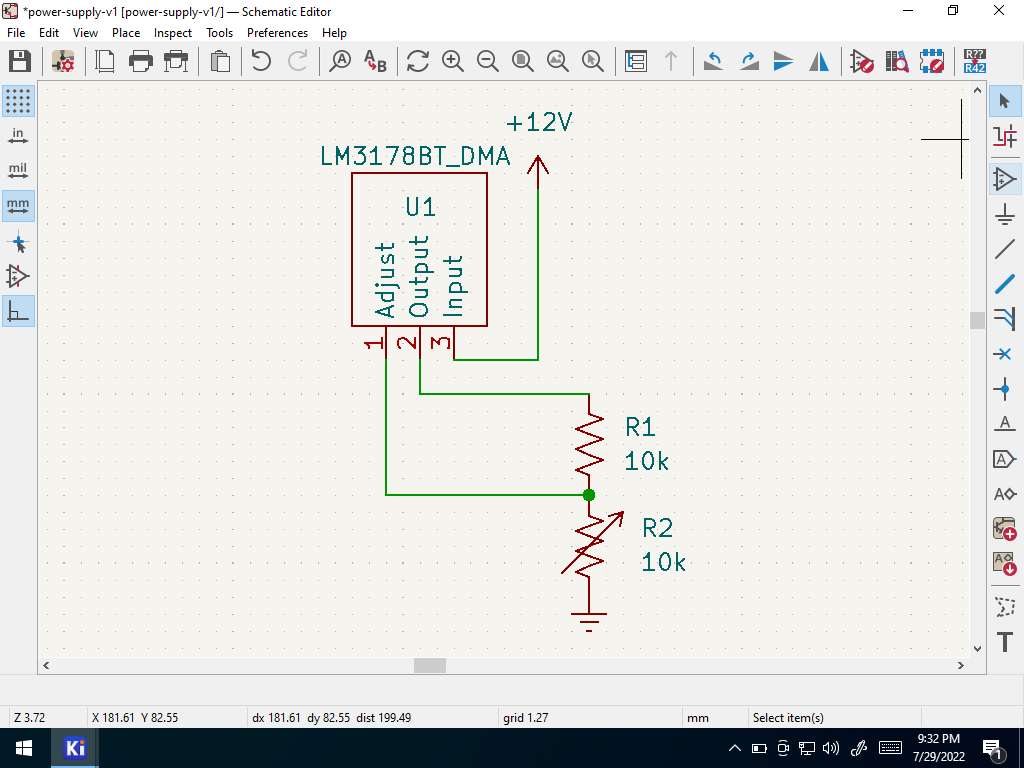
Task: Open the Symbol Editor icon
Action: (862, 61)
